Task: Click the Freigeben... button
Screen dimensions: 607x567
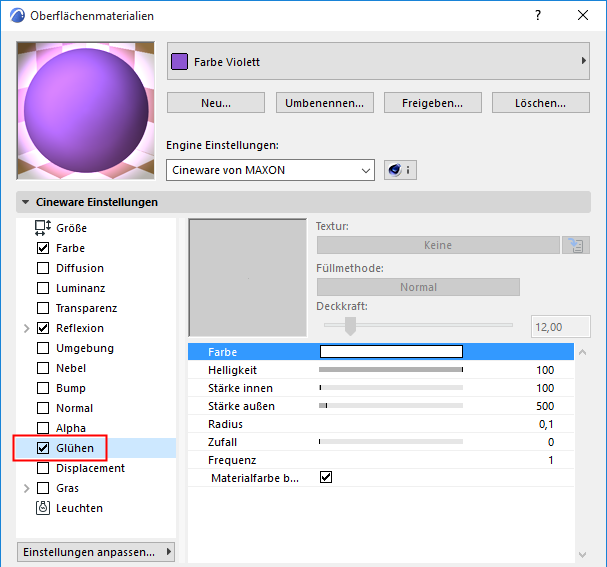Action: pos(432,103)
